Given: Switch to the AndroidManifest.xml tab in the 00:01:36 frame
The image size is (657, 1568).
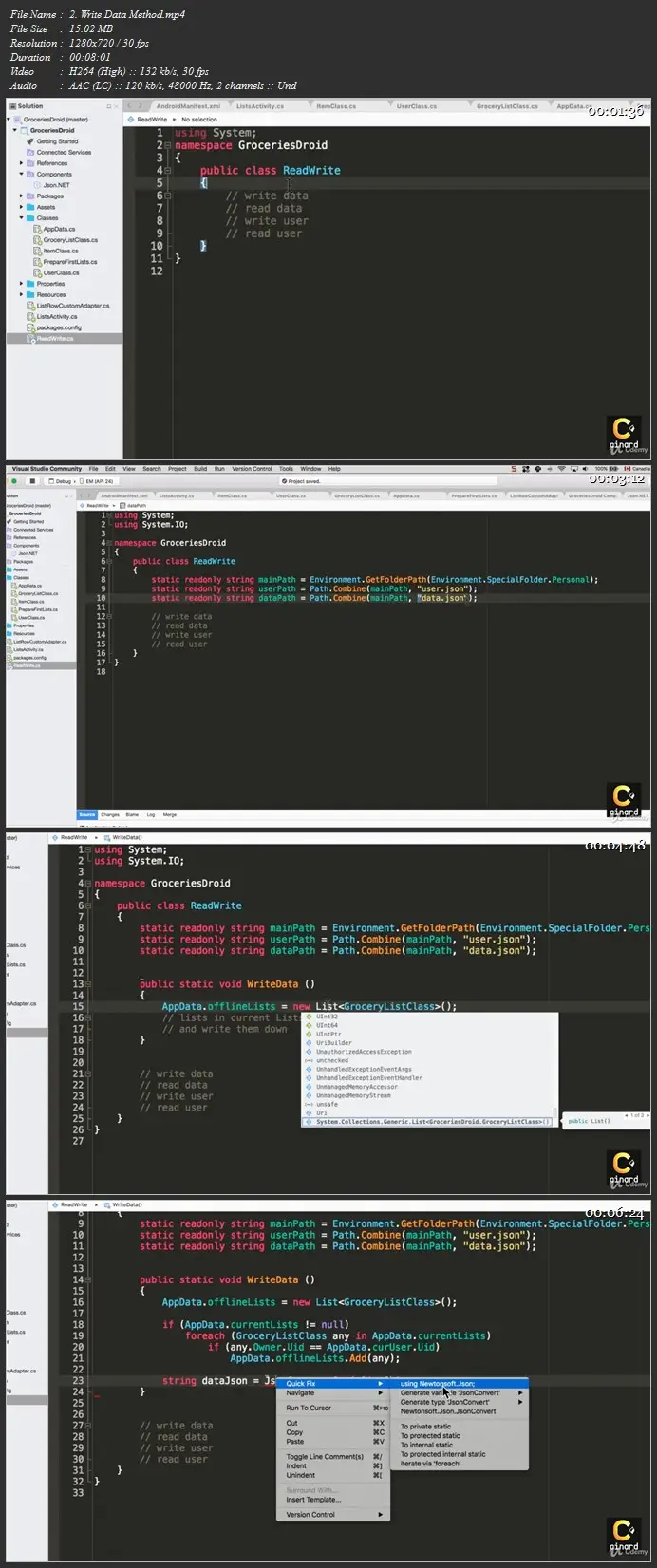Looking at the screenshot, I should coord(188,106).
